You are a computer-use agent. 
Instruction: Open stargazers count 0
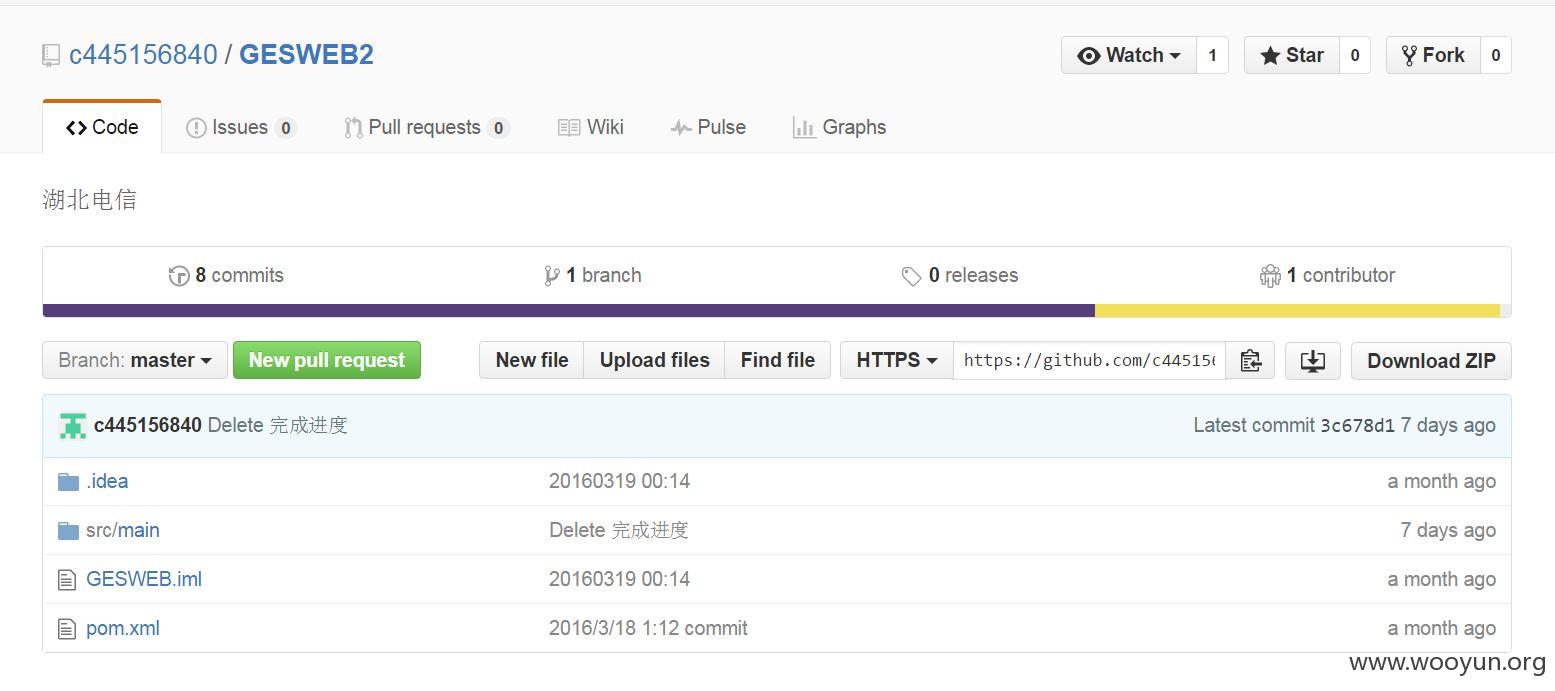(1355, 56)
